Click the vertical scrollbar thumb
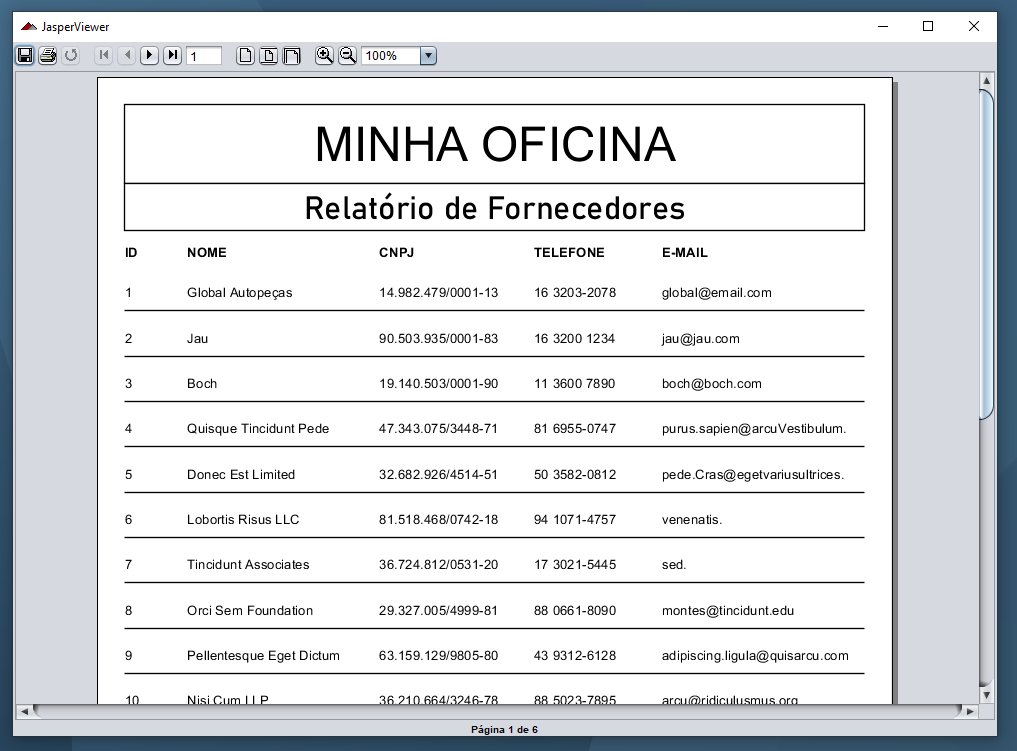Image resolution: width=1017 pixels, height=751 pixels. (986, 255)
